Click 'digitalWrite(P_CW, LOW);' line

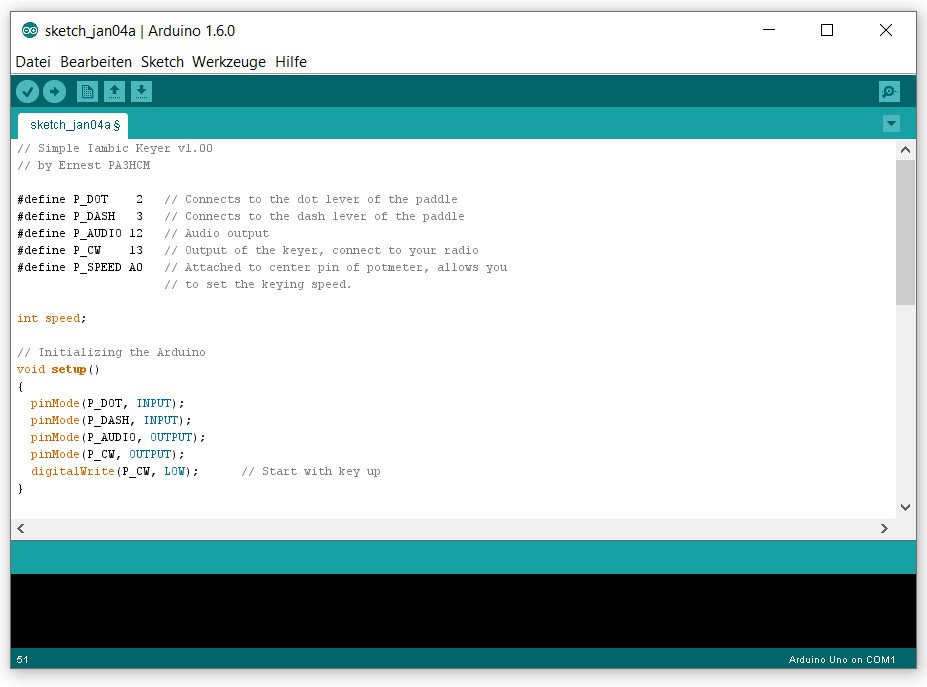click(x=115, y=472)
